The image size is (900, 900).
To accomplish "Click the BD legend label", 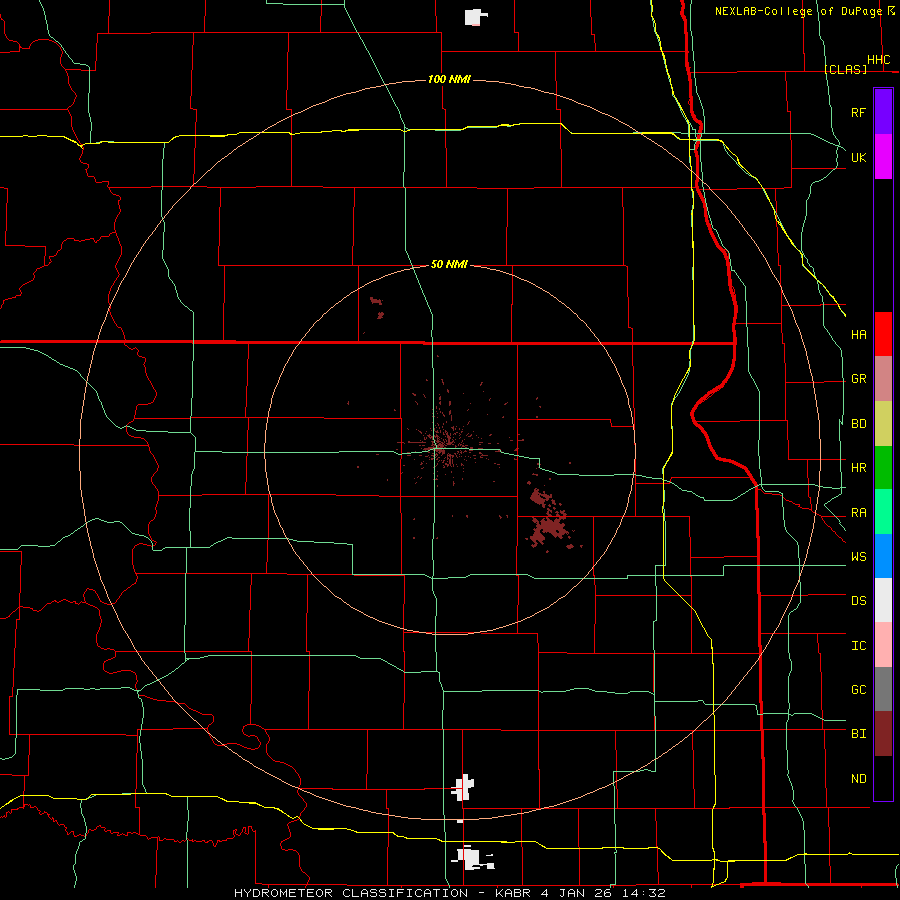I will click(x=858, y=424).
